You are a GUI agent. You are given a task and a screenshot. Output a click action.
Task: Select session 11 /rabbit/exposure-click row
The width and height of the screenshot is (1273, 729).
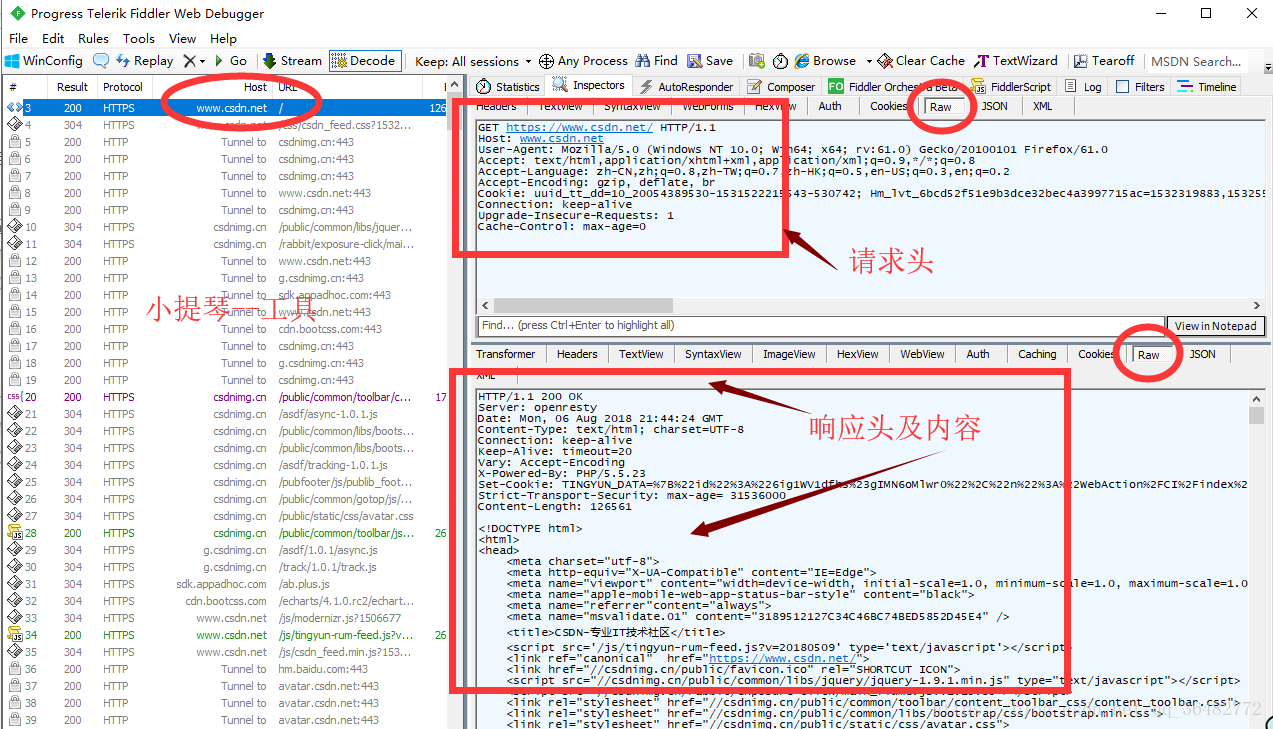coord(224,244)
